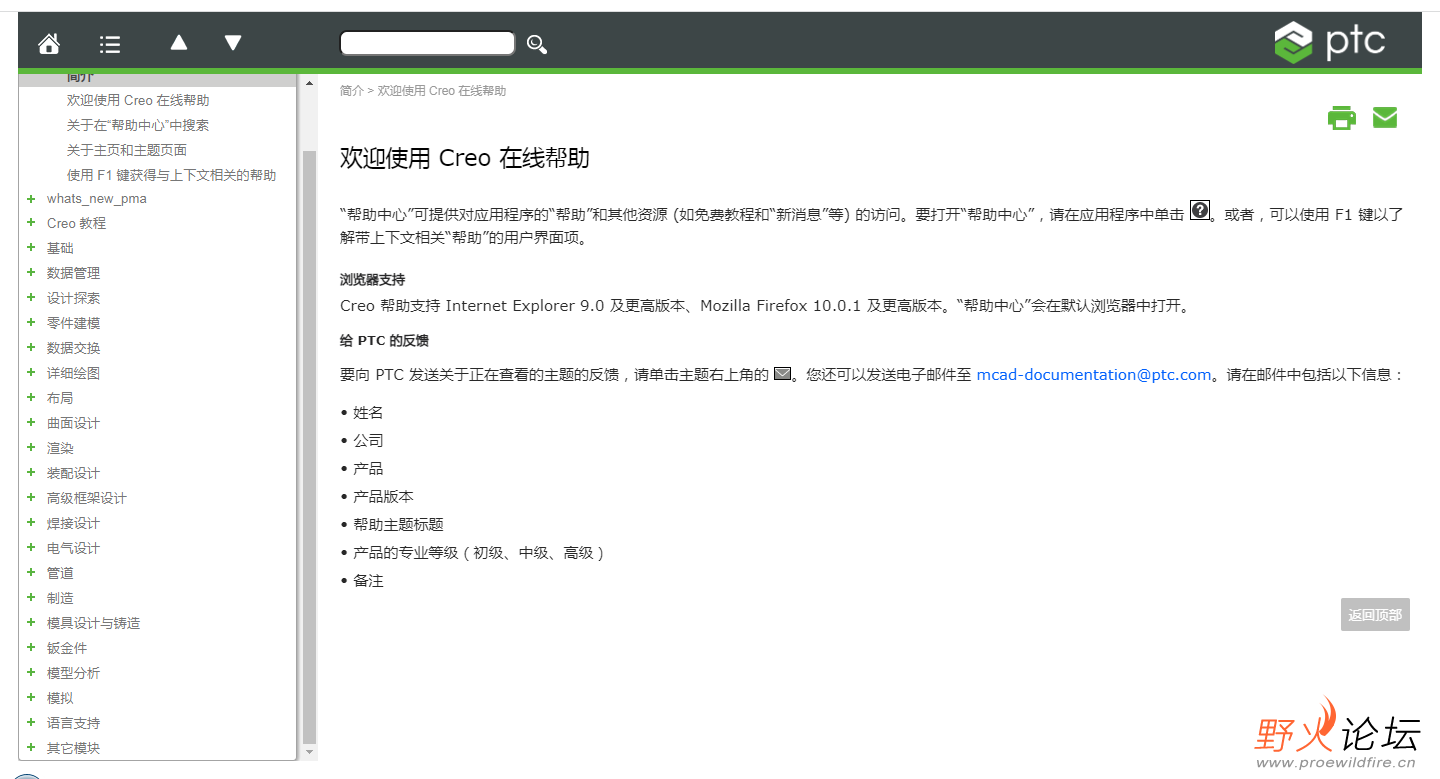The image size is (1440, 779).
Task: Open the 钣金件 topic
Action: click(x=67, y=648)
